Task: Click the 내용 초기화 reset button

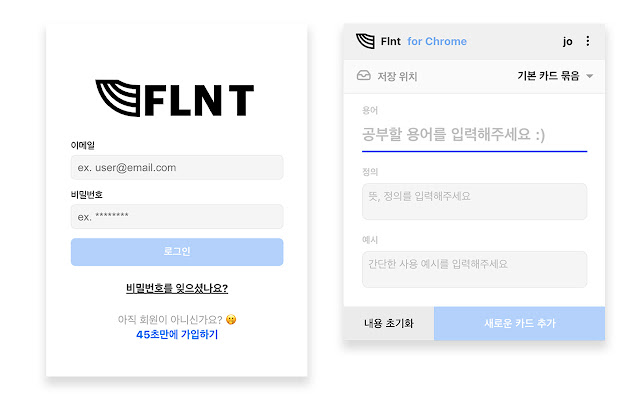Action: 389,323
